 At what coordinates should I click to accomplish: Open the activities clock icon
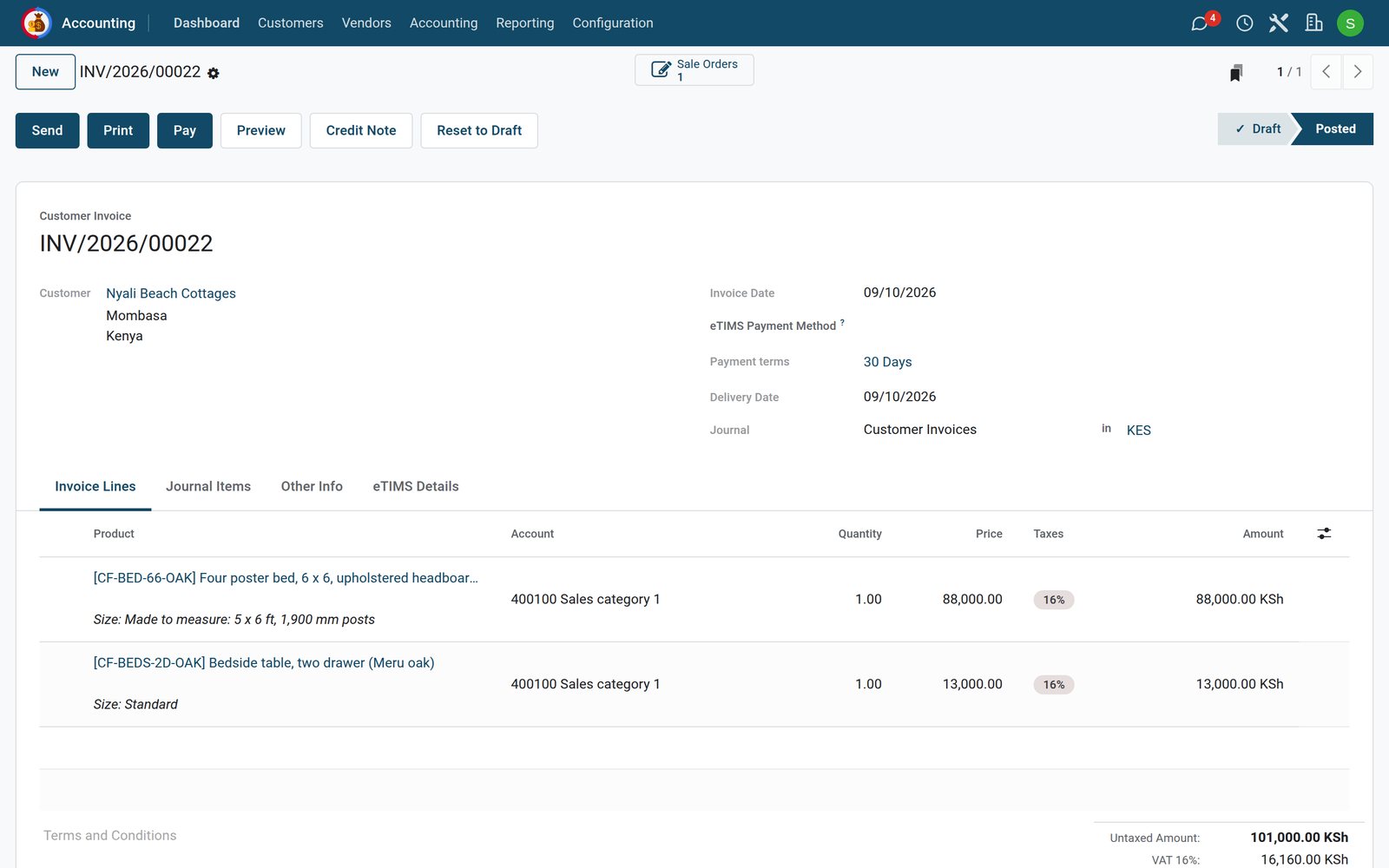click(x=1244, y=23)
